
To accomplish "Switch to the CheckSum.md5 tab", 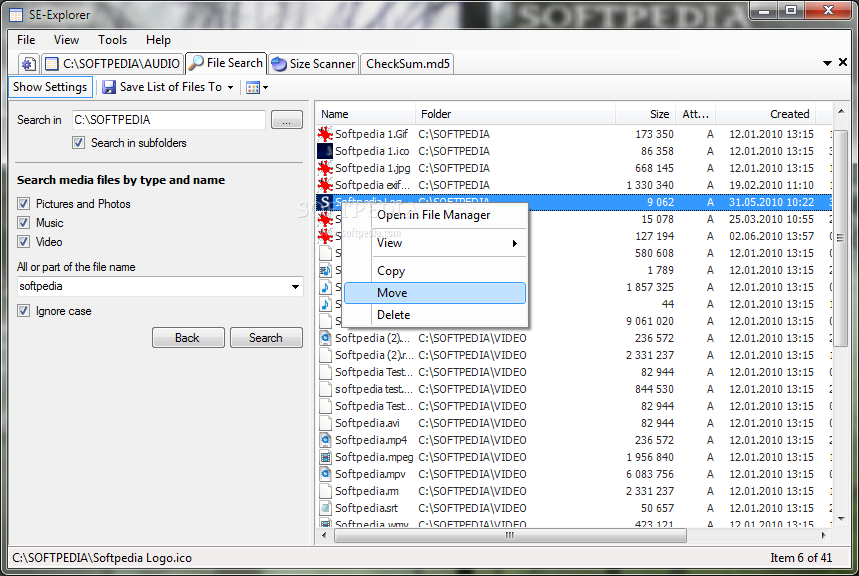I will click(407, 64).
